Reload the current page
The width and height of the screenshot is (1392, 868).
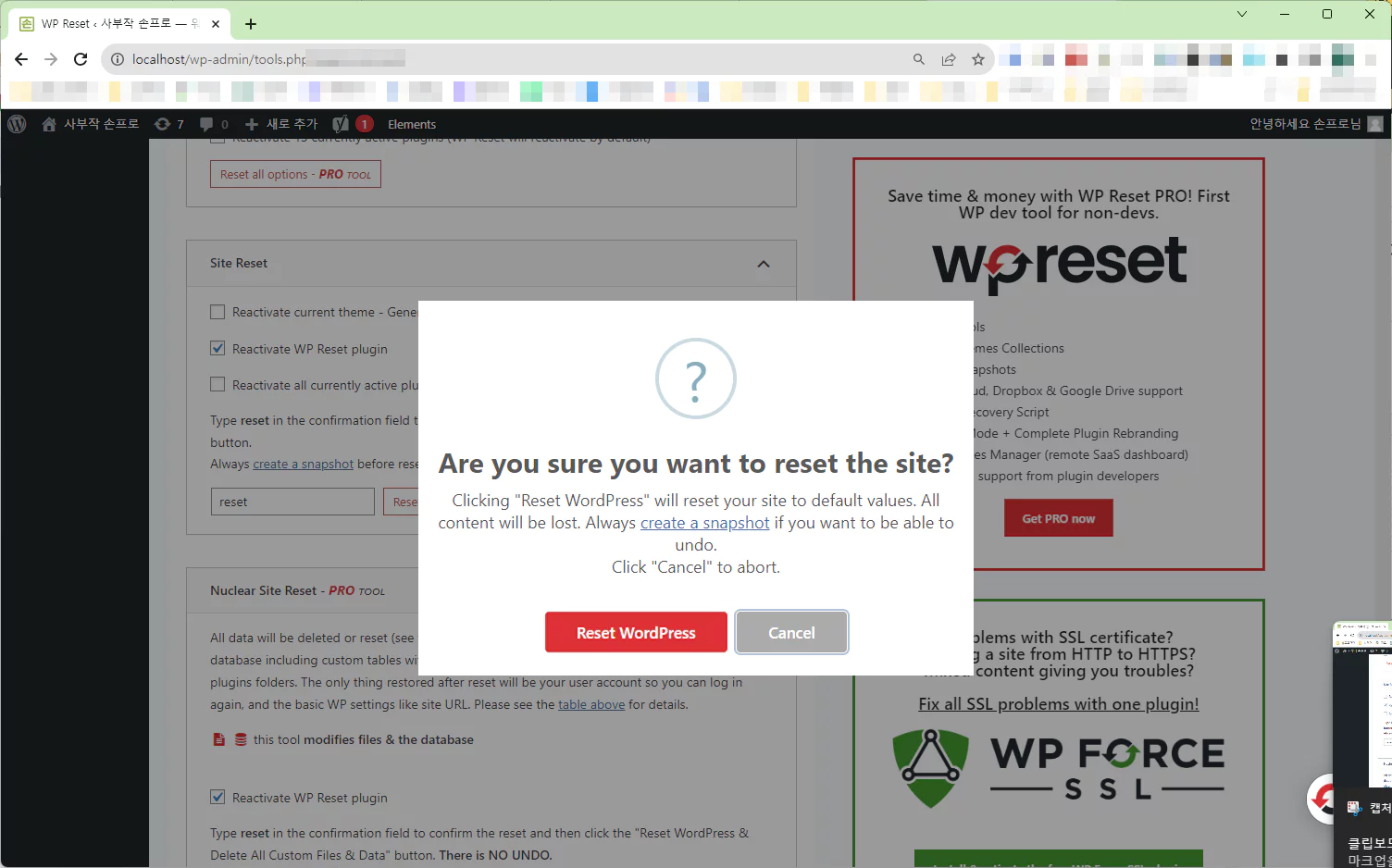(81, 59)
